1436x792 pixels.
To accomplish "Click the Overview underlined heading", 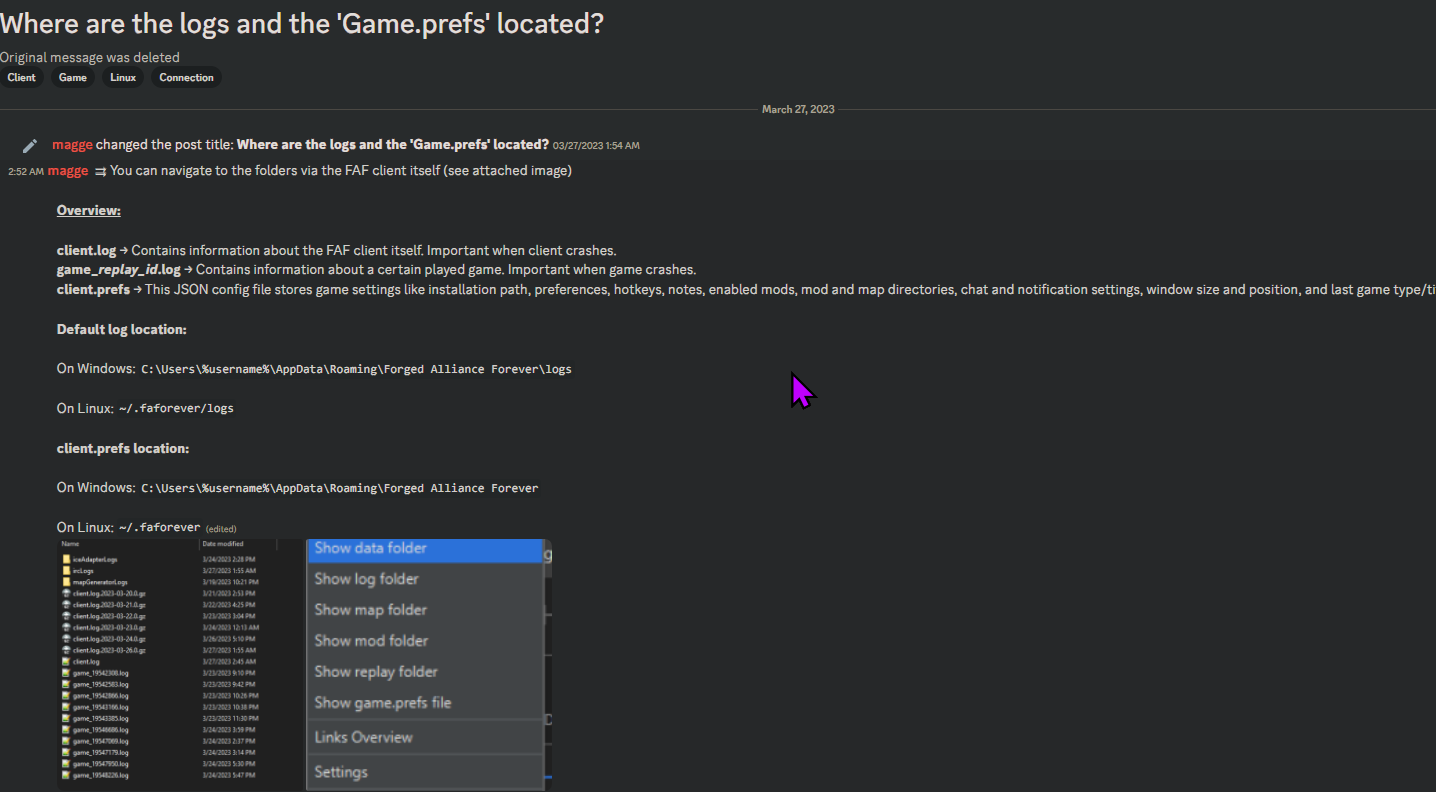I will click(x=89, y=210).
